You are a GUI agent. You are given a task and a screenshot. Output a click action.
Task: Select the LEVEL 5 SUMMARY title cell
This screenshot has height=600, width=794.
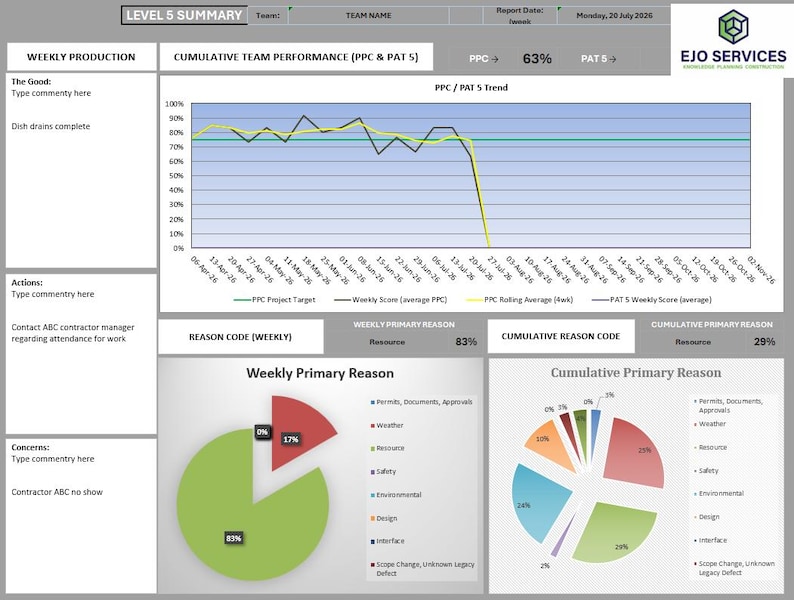point(184,15)
